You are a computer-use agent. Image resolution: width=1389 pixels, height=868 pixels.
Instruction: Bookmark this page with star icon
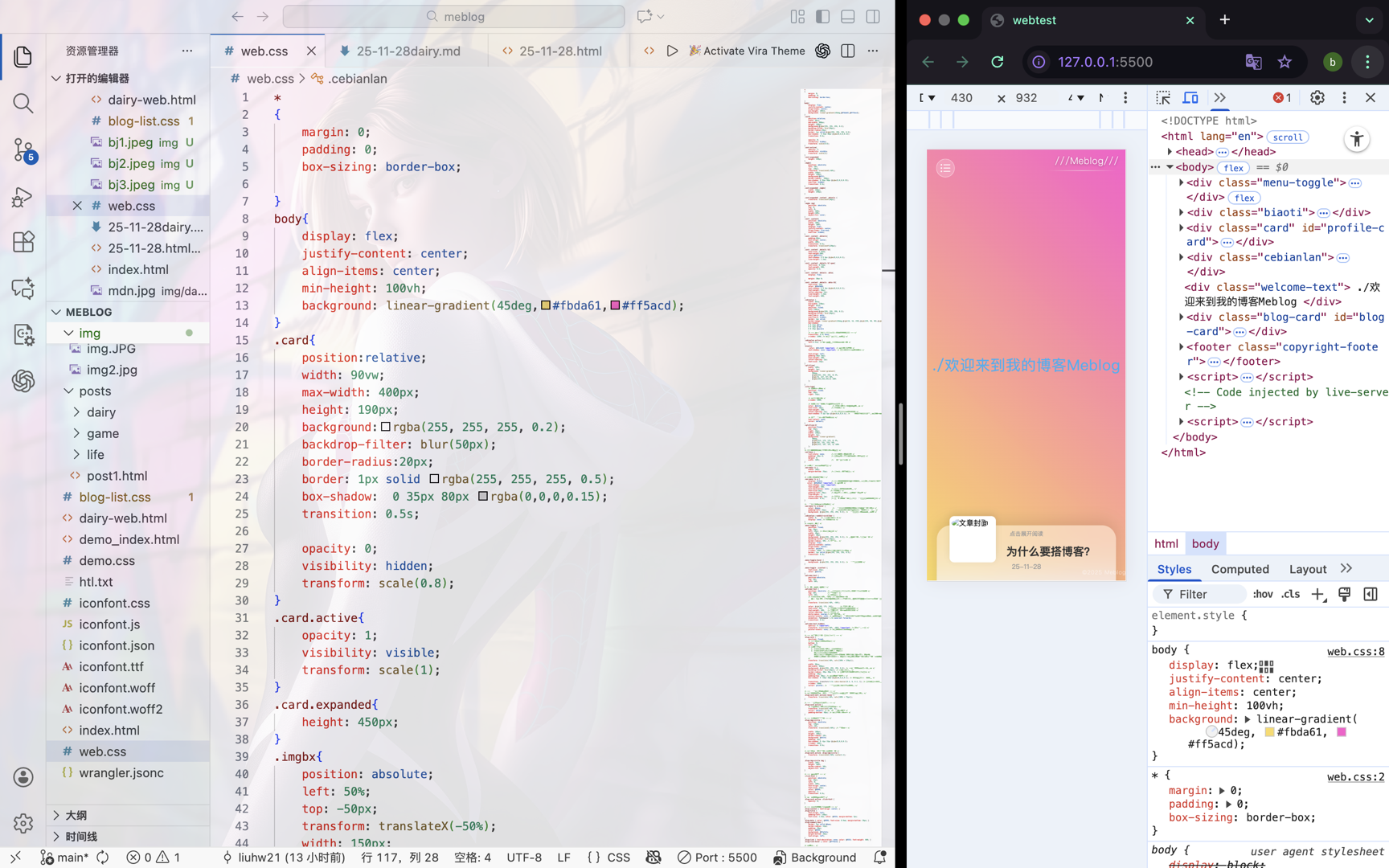coord(1285,62)
